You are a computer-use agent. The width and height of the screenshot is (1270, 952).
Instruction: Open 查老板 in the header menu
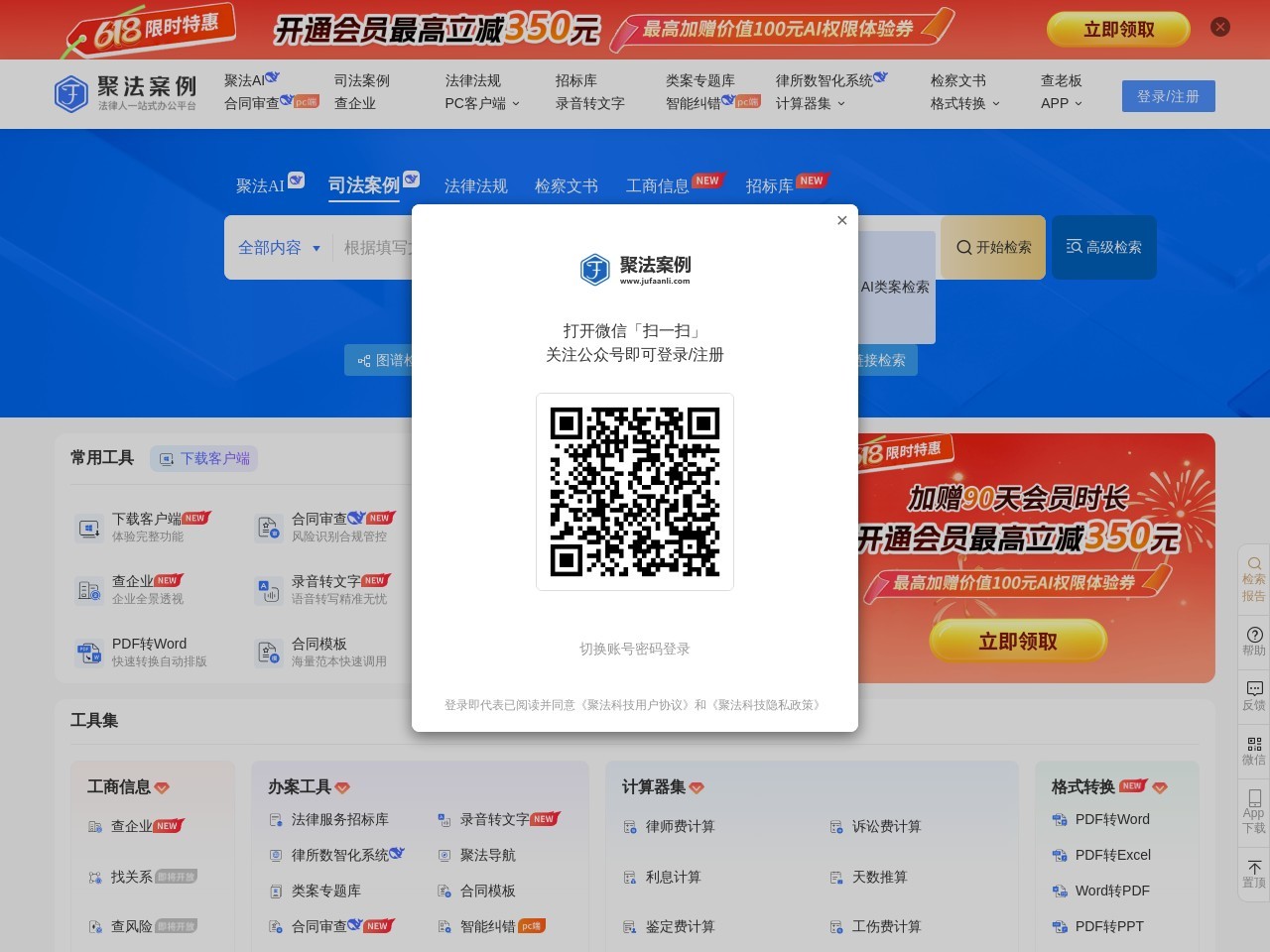[x=1062, y=80]
